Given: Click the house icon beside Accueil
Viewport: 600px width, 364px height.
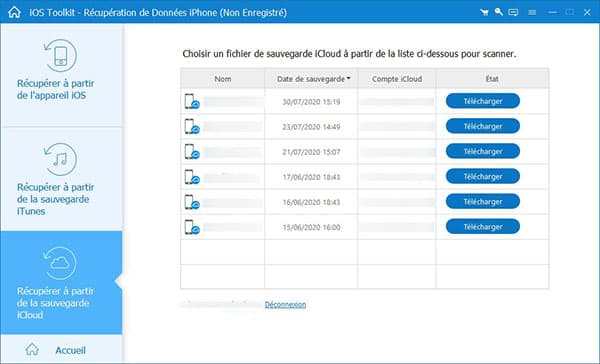Looking at the screenshot, I should [32, 349].
